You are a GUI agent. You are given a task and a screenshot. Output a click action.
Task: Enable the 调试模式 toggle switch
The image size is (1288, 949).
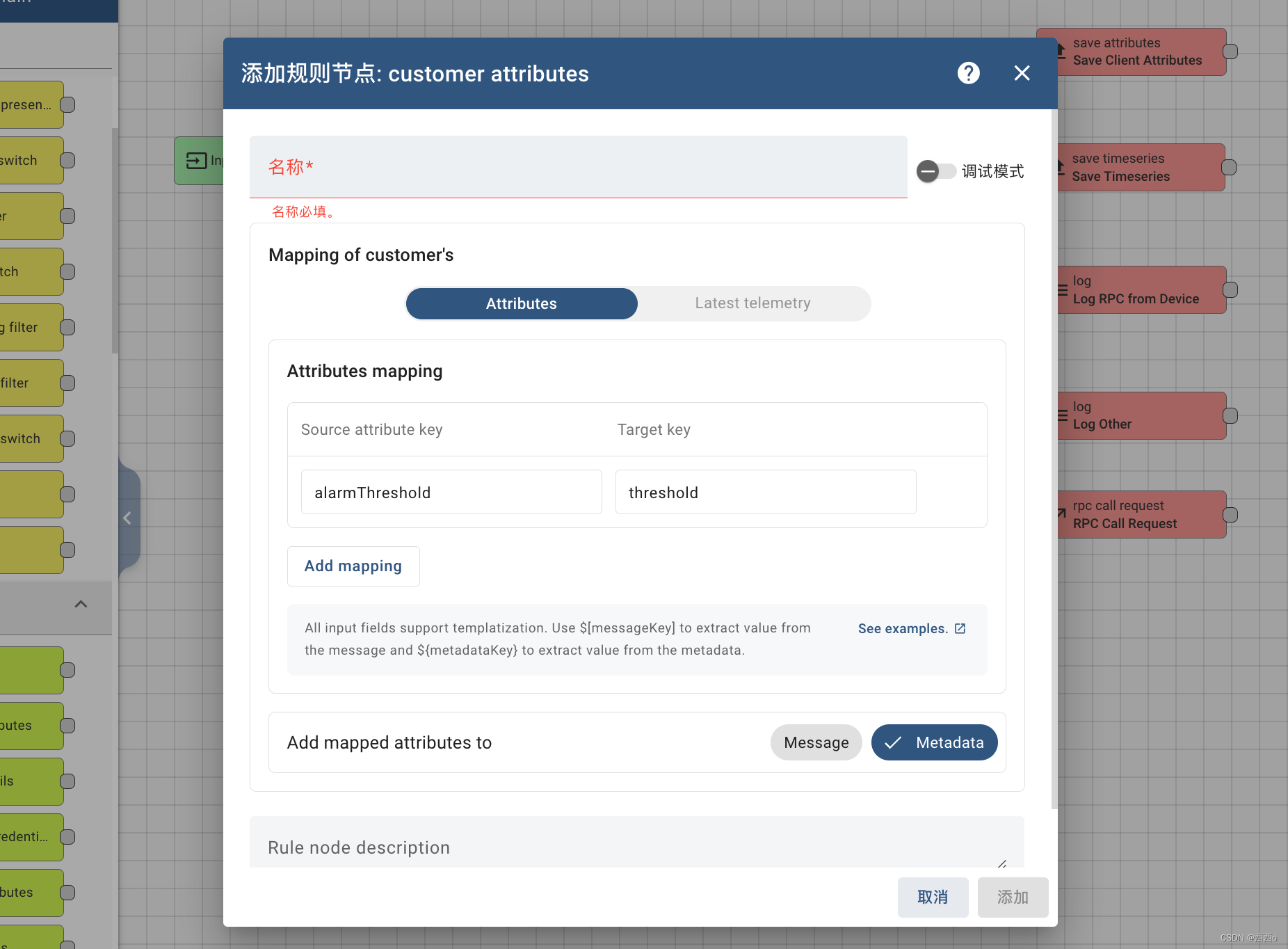coord(937,171)
